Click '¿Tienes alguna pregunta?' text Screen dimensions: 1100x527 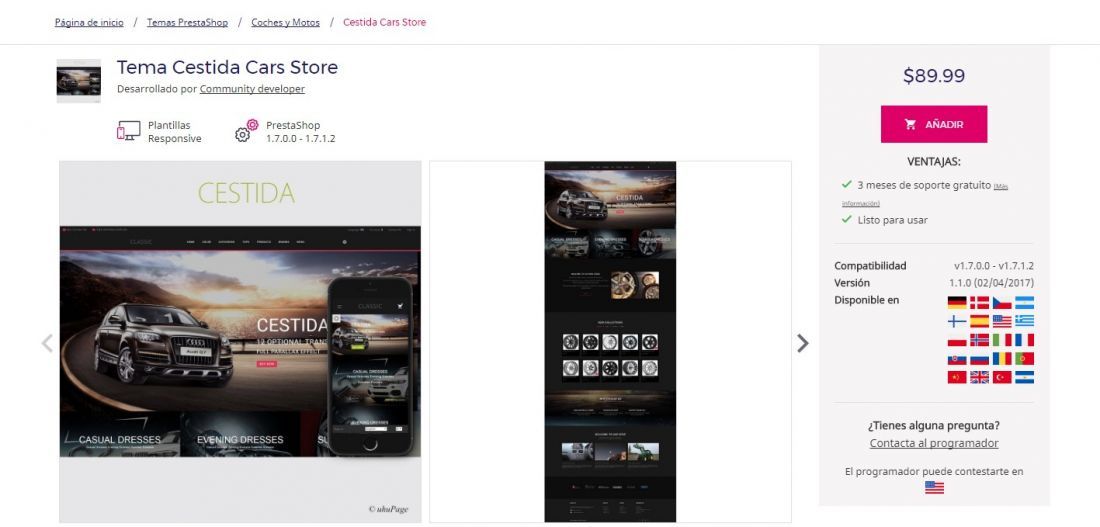click(934, 425)
